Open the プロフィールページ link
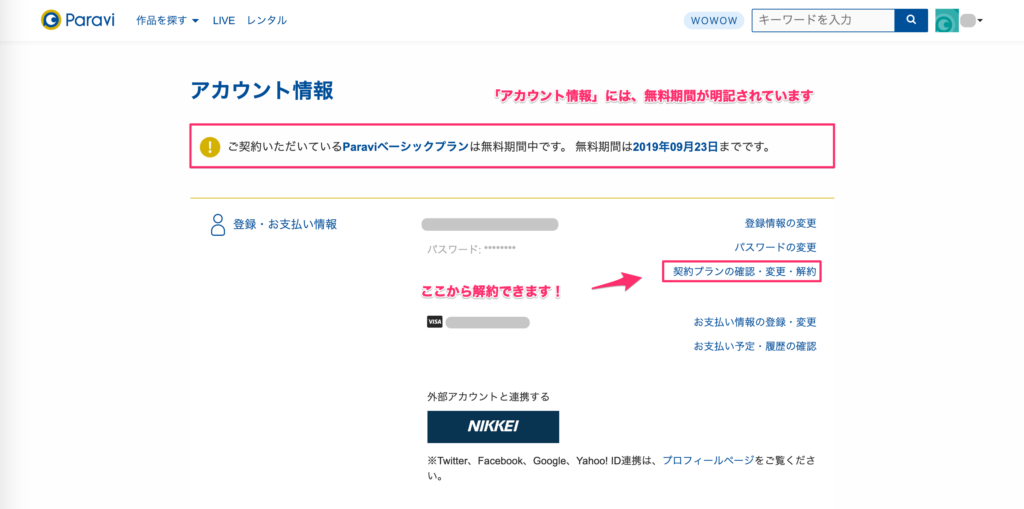The height and width of the screenshot is (509, 1024). tap(708, 461)
